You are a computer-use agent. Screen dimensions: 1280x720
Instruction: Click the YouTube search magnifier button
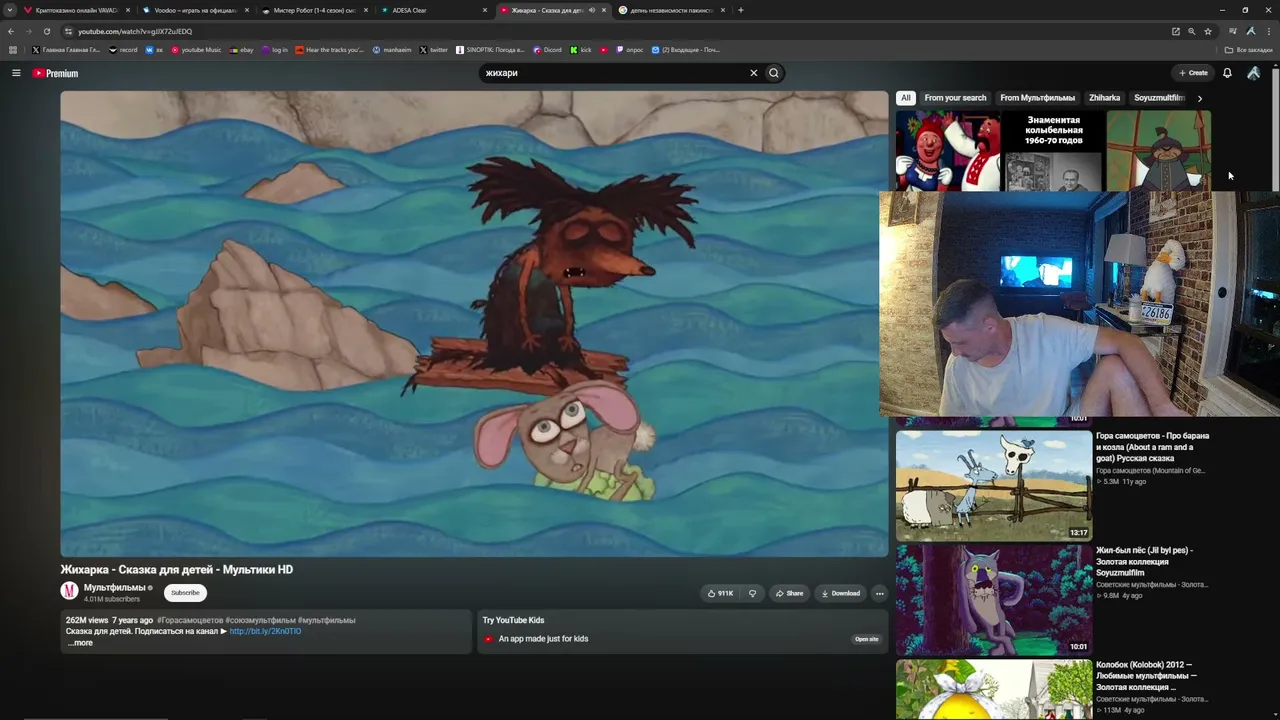(774, 73)
